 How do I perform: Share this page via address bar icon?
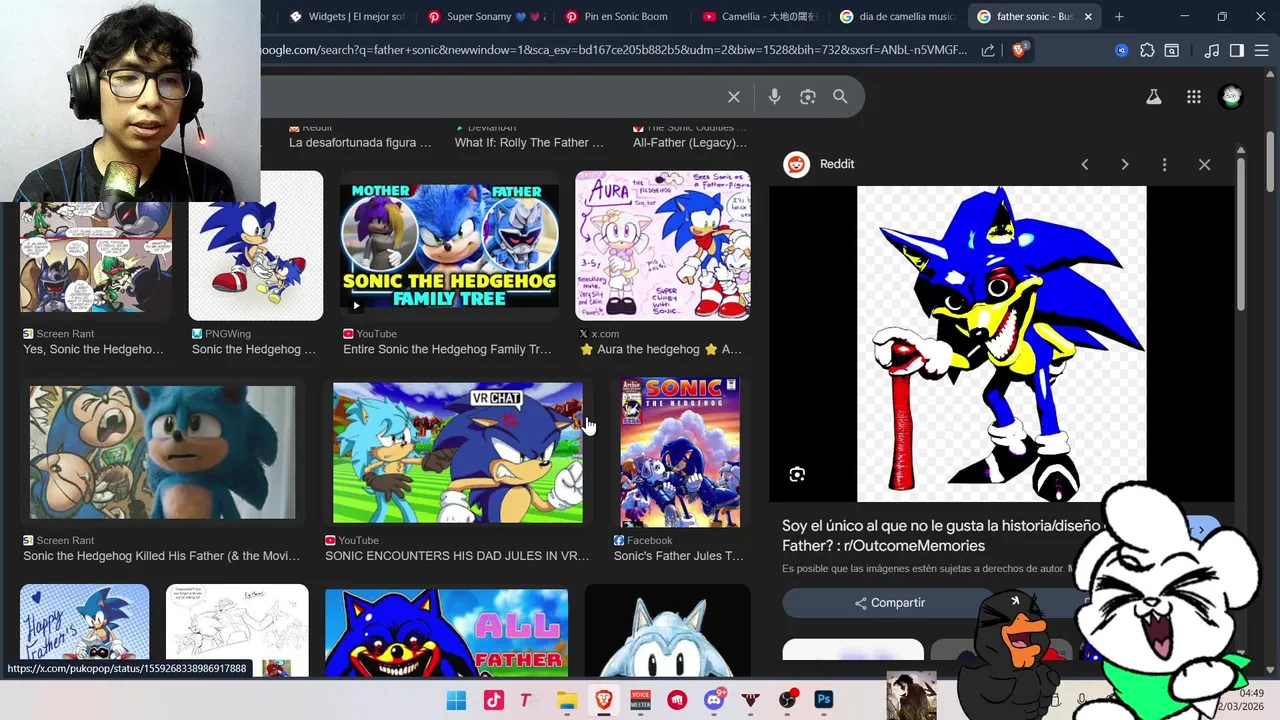point(988,50)
